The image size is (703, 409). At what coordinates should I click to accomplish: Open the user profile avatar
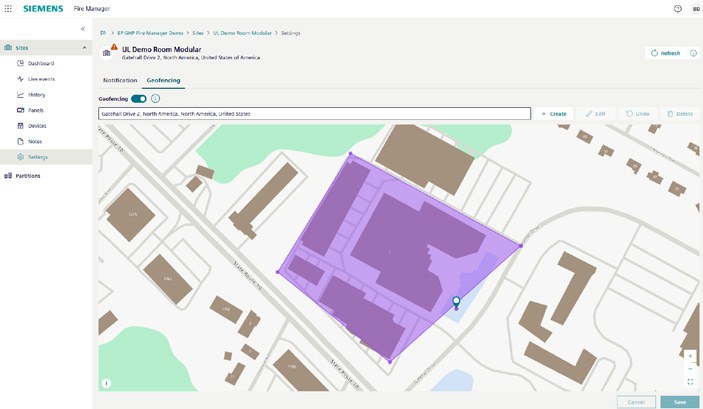(696, 9)
